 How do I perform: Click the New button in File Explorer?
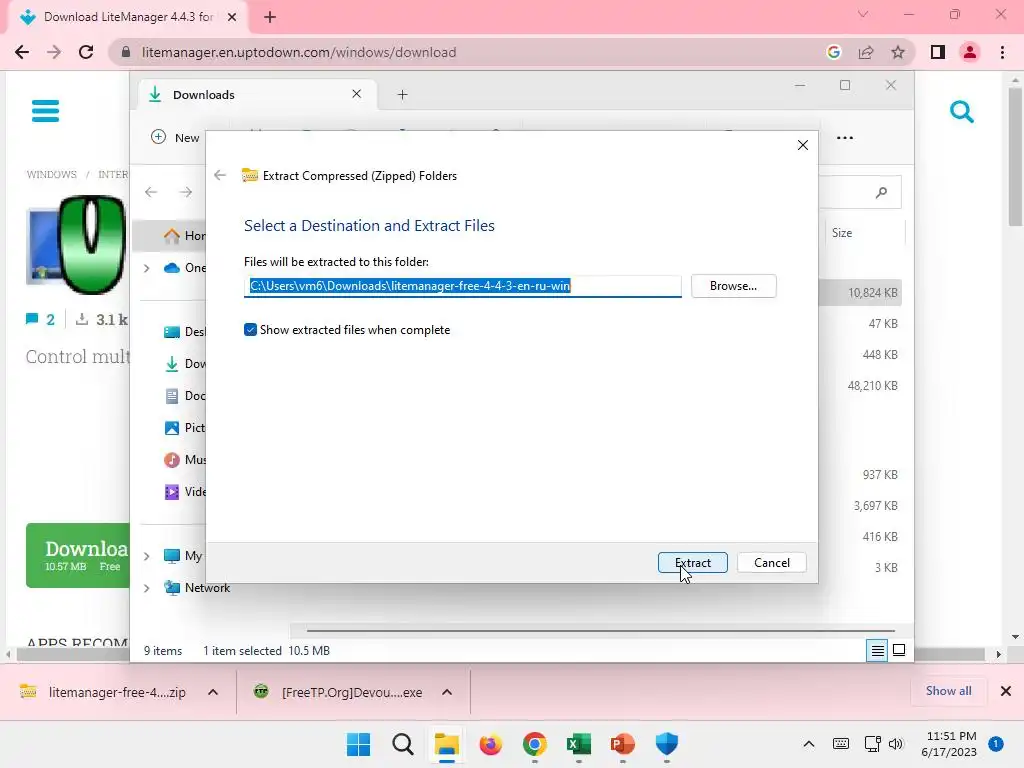[175, 137]
